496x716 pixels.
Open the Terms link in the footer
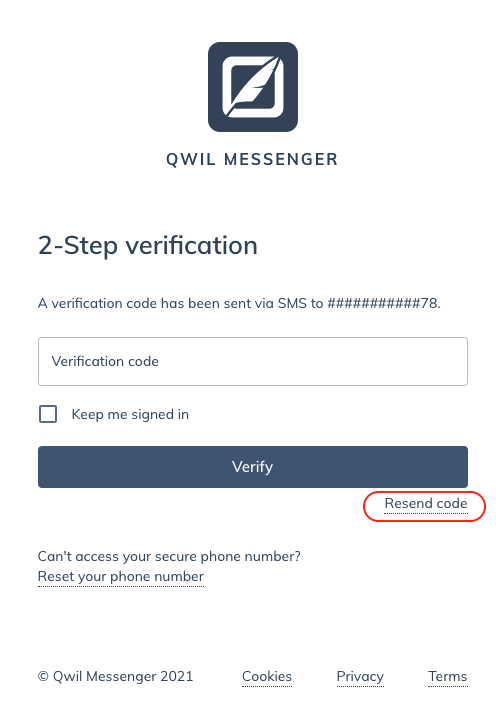[448, 676]
